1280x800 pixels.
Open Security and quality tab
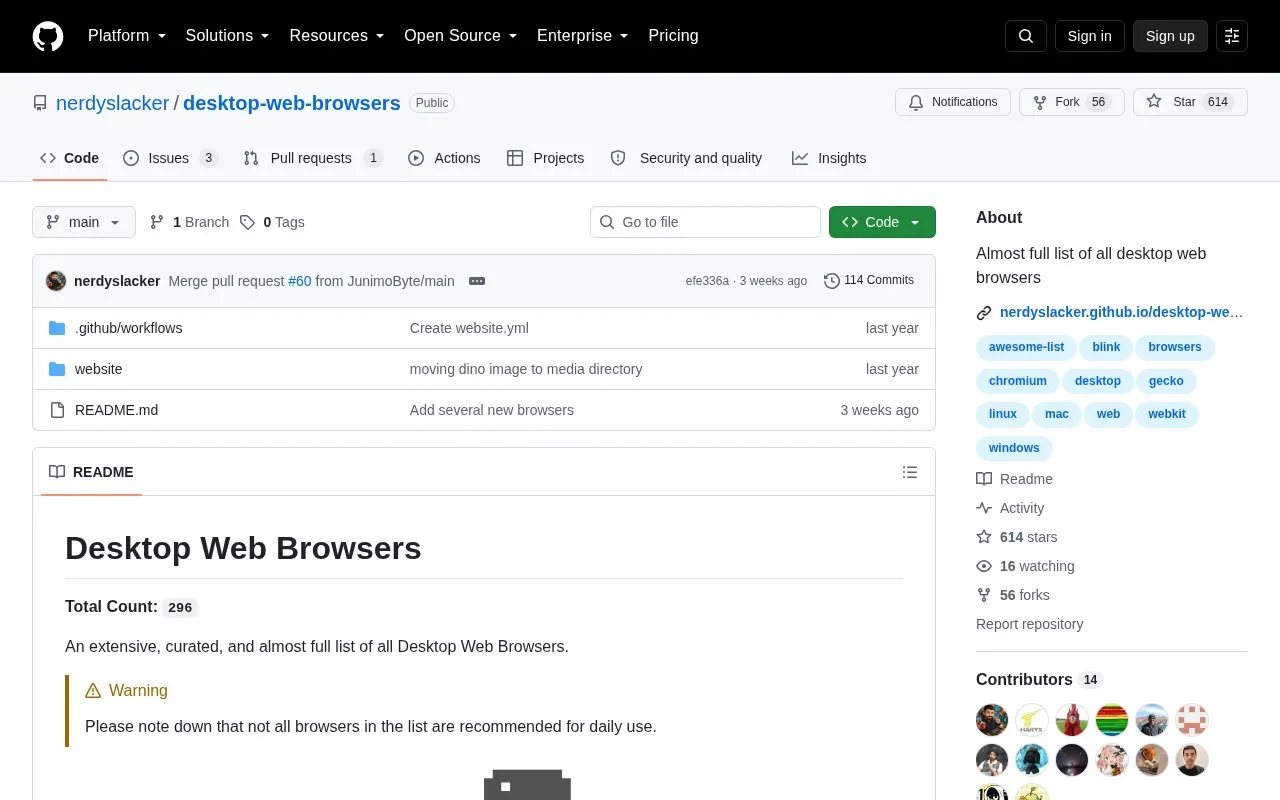686,158
